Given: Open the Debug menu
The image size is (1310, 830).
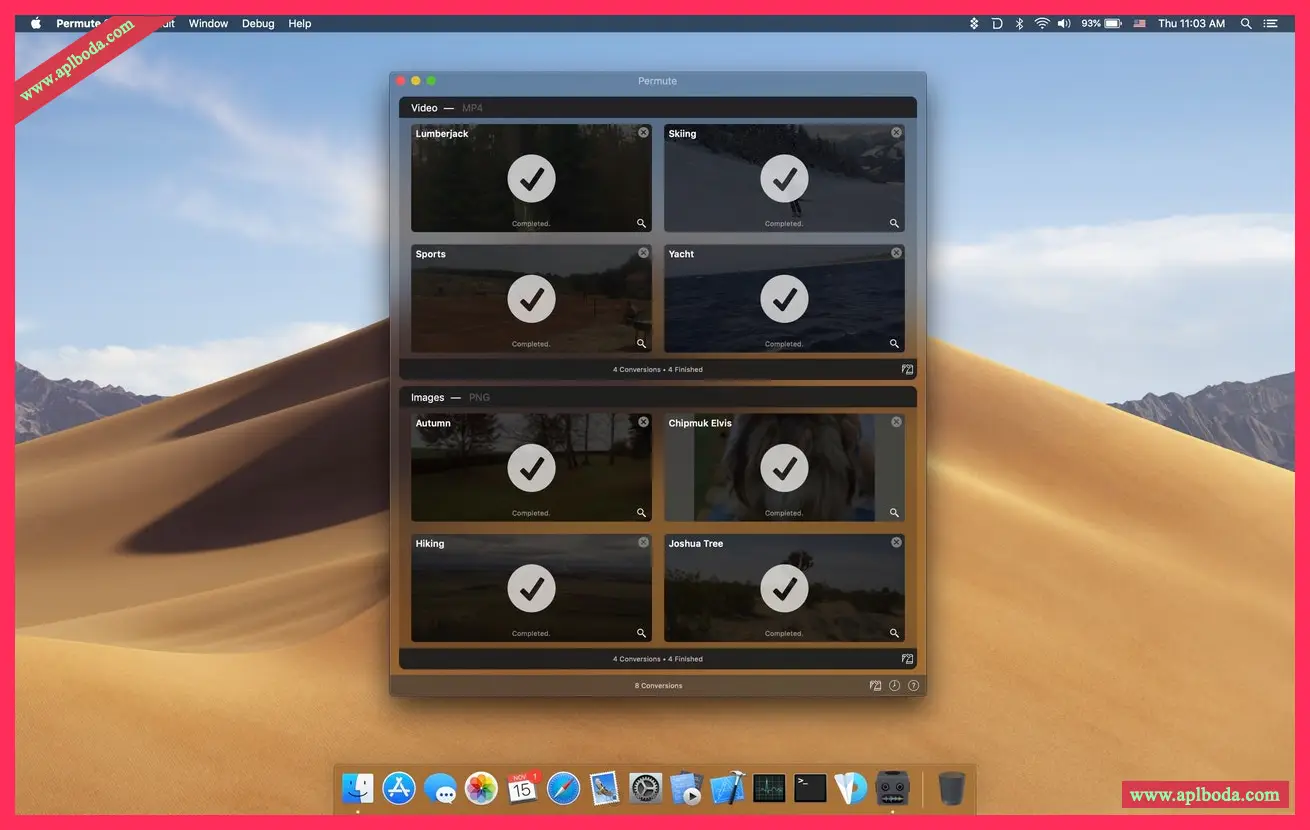Looking at the screenshot, I should (x=258, y=23).
